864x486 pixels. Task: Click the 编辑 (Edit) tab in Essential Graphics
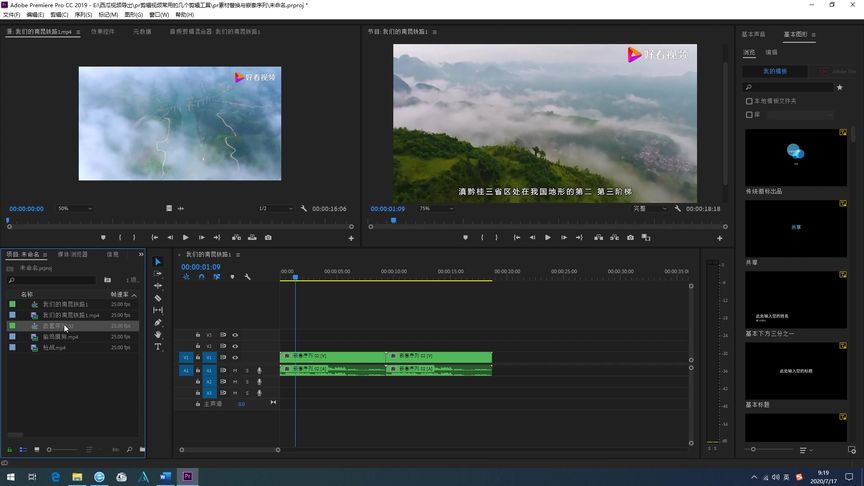(x=771, y=52)
